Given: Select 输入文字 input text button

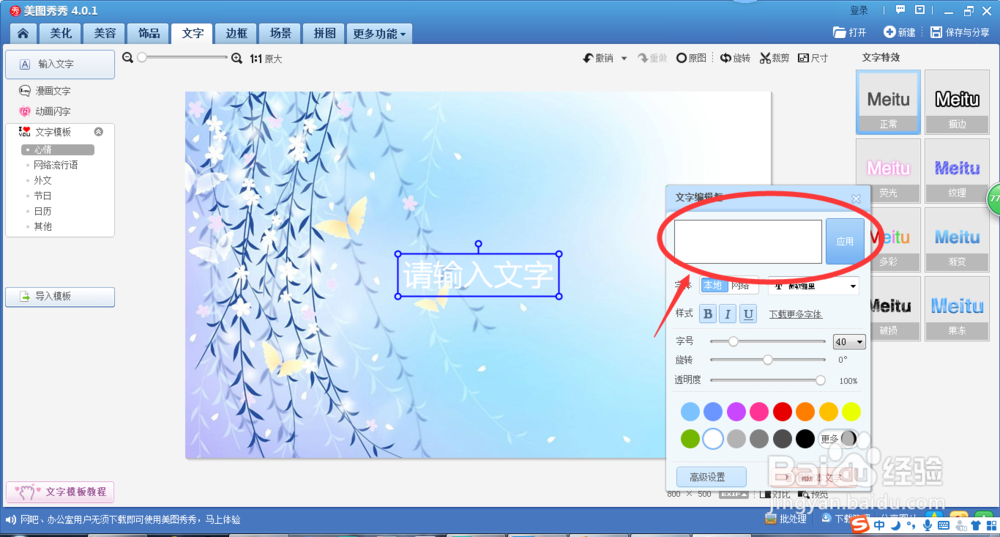Looking at the screenshot, I should coord(60,64).
